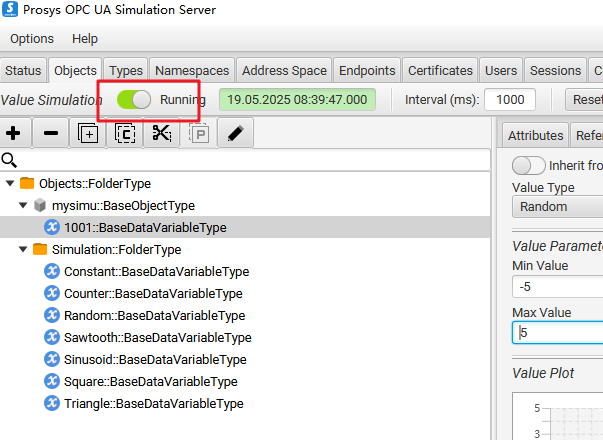Toggle the Value Simulation Running switch

tap(134, 100)
